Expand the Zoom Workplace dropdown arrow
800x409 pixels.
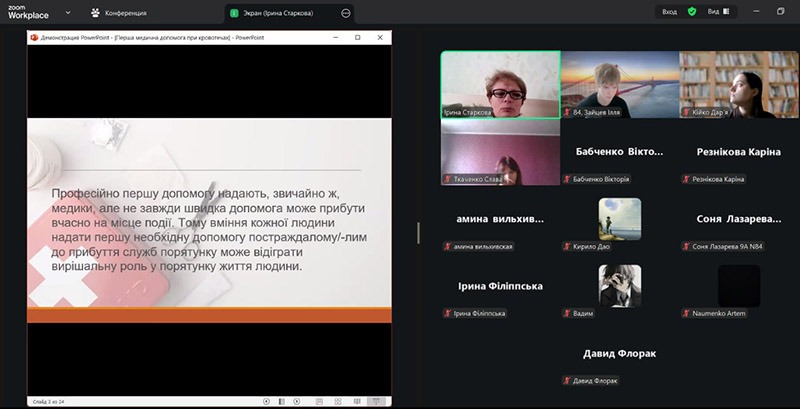(x=67, y=13)
